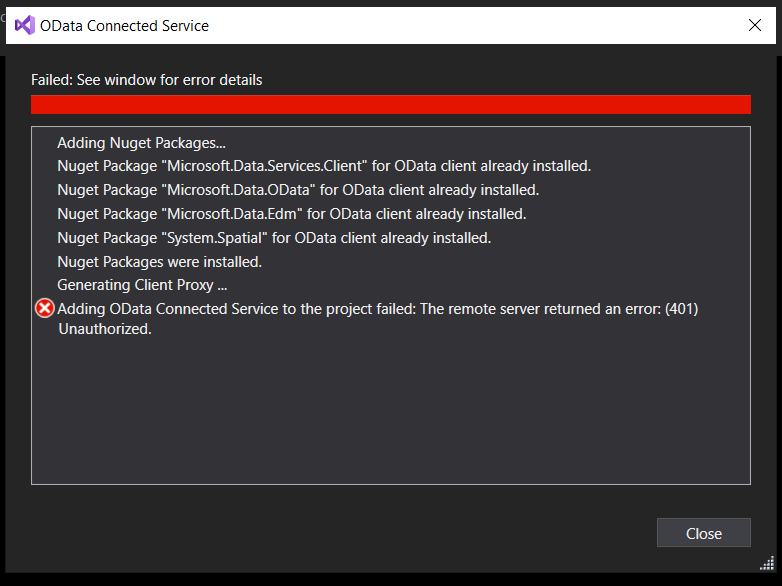Click the 'OData Connected Service' title text
This screenshot has width=782, height=586.
pos(124,25)
